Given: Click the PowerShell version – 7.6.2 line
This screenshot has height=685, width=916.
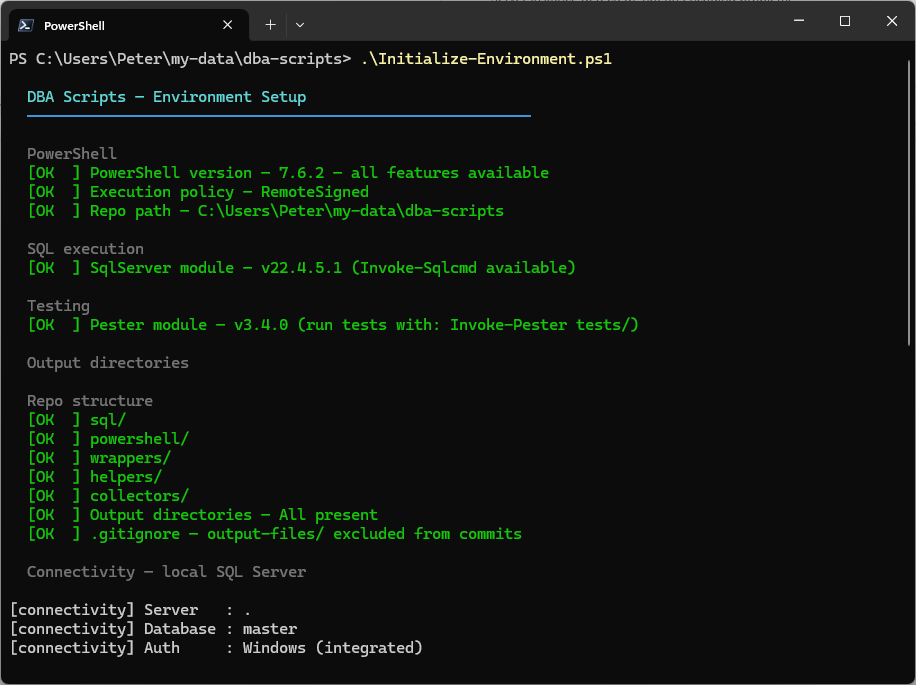Looking at the screenshot, I should [288, 173].
